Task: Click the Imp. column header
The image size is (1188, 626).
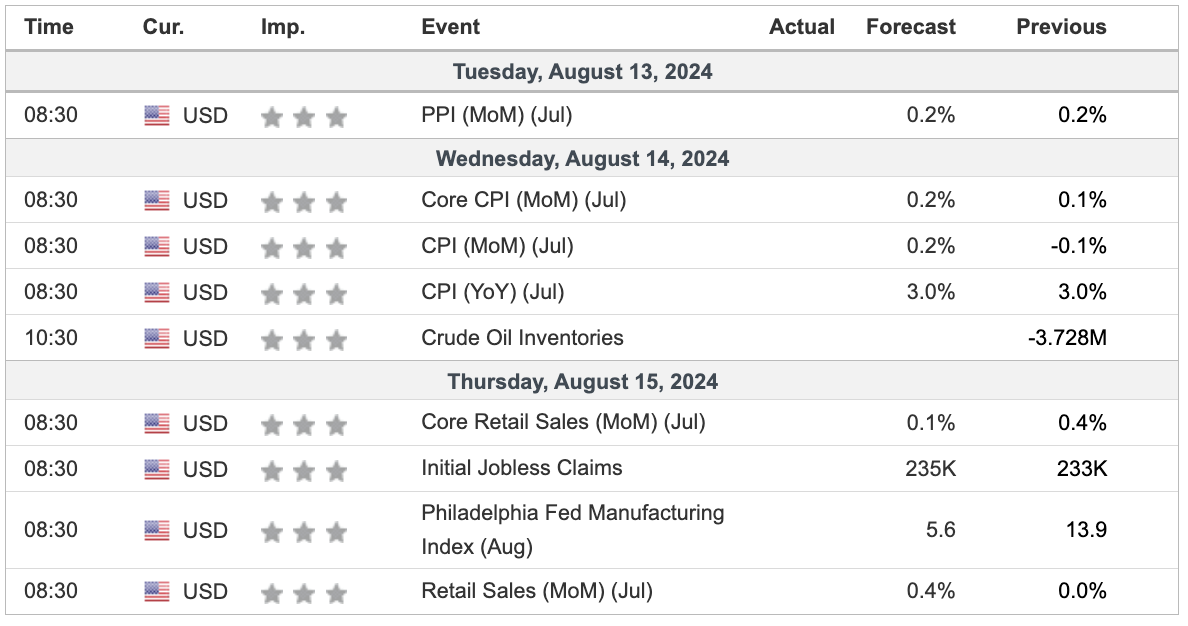Action: coord(283,27)
